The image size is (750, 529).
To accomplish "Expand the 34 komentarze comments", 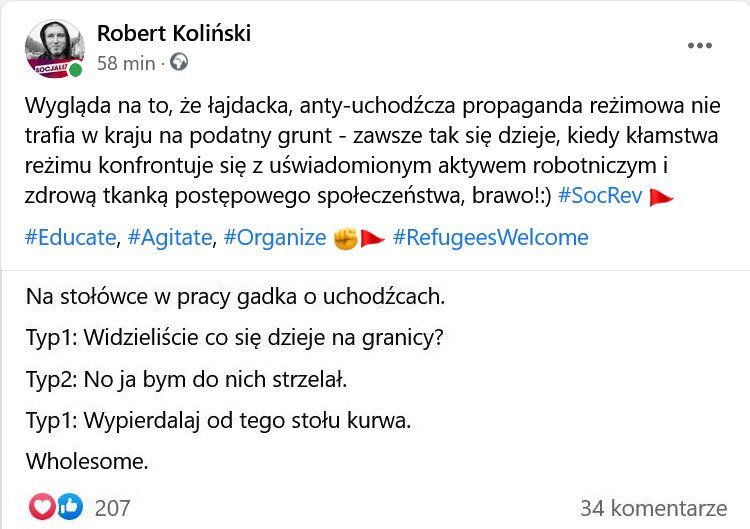I will coord(653,508).
